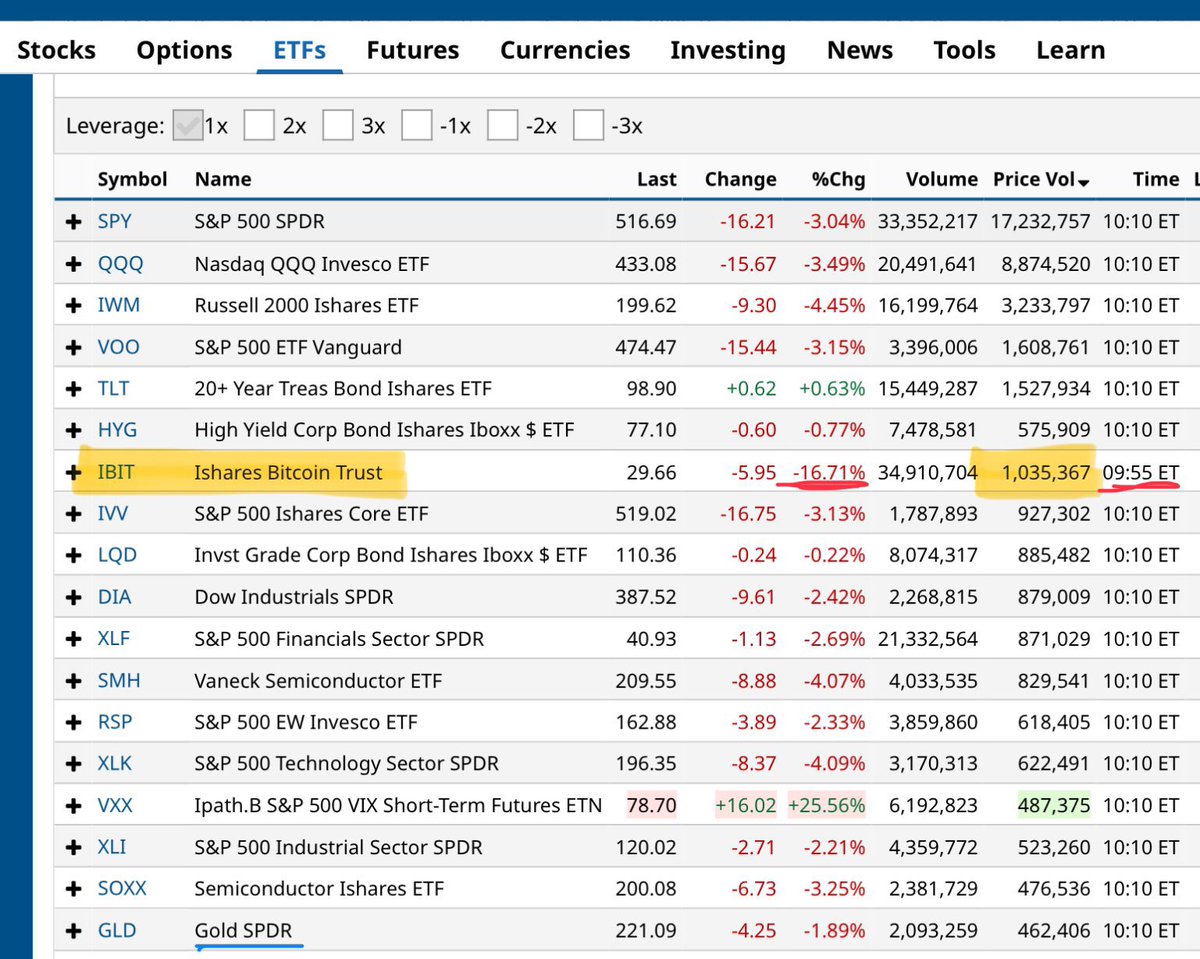The image size is (1200, 959).
Task: Expand the TLT row plus icon
Action: (x=73, y=388)
